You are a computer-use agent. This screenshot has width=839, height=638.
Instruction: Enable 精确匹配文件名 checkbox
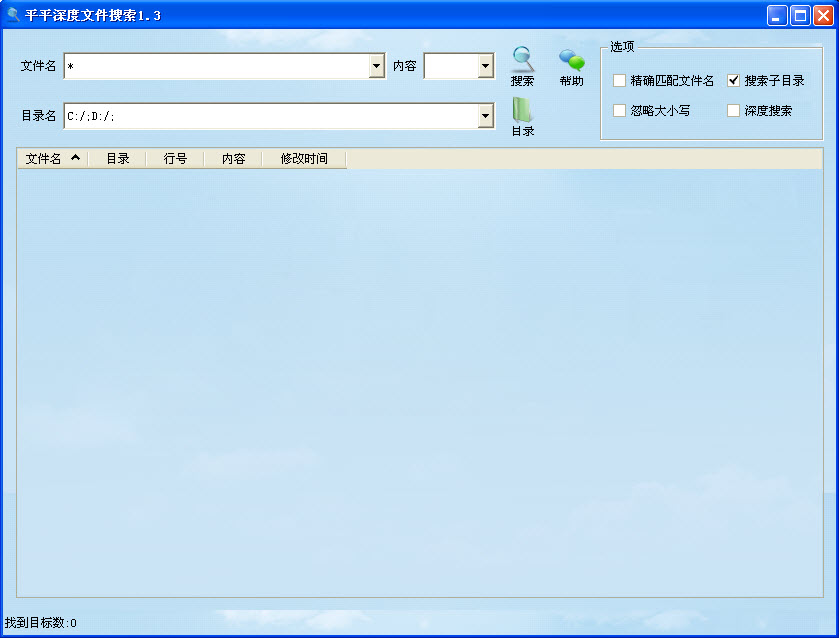point(620,81)
